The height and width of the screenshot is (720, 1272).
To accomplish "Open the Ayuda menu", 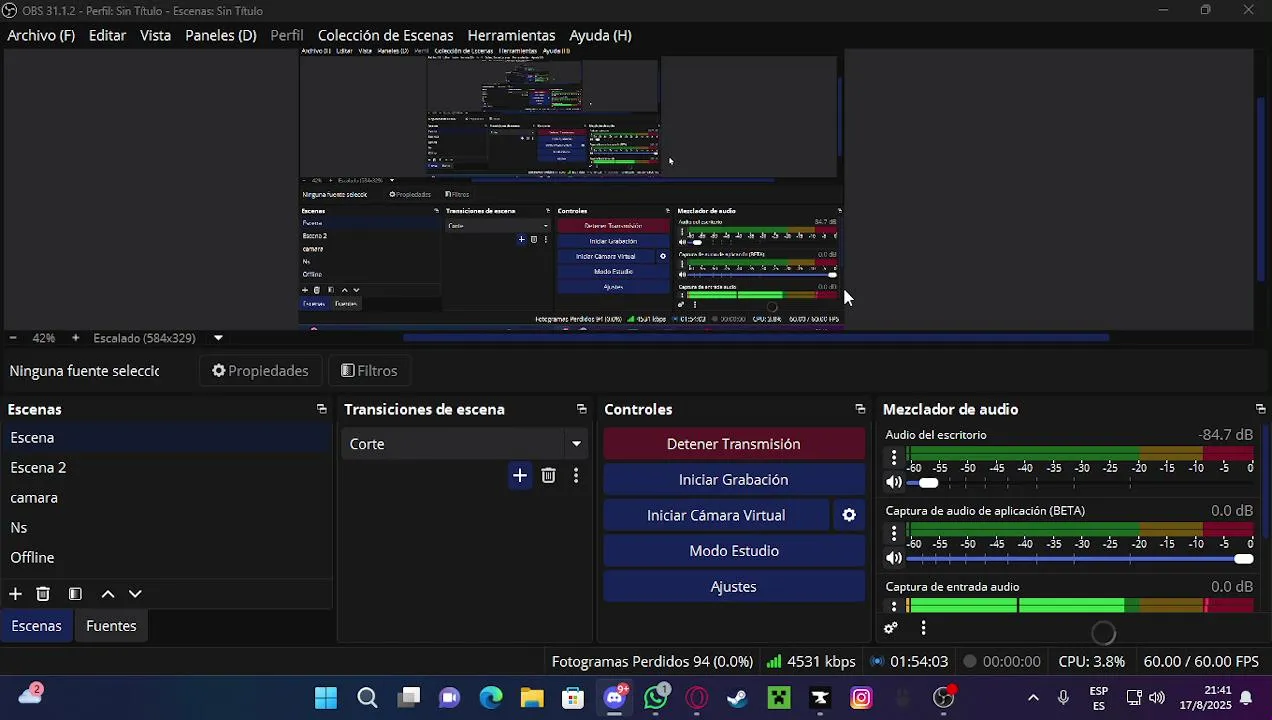I will tap(600, 35).
